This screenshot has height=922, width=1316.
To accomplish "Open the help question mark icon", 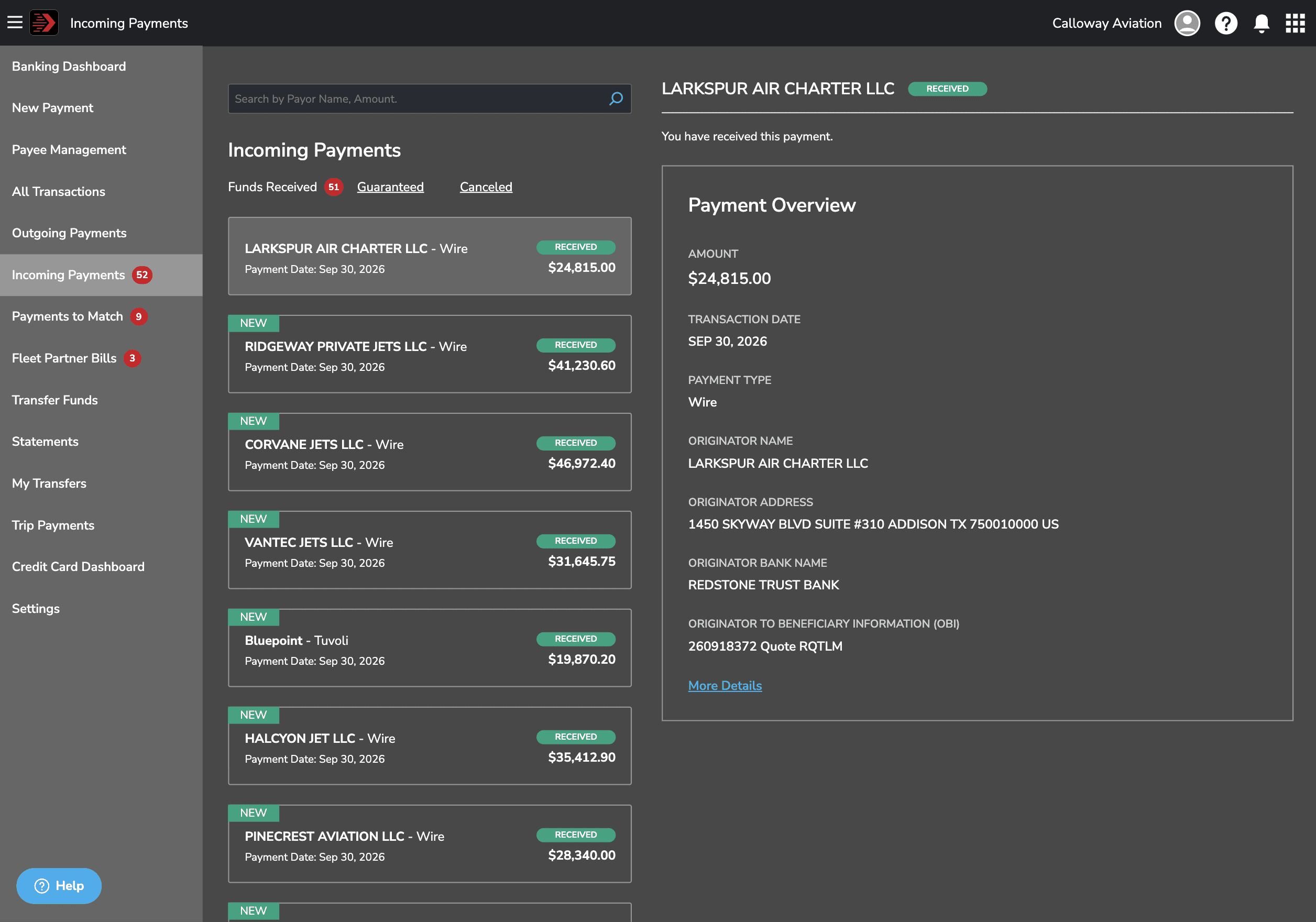I will coord(1226,23).
